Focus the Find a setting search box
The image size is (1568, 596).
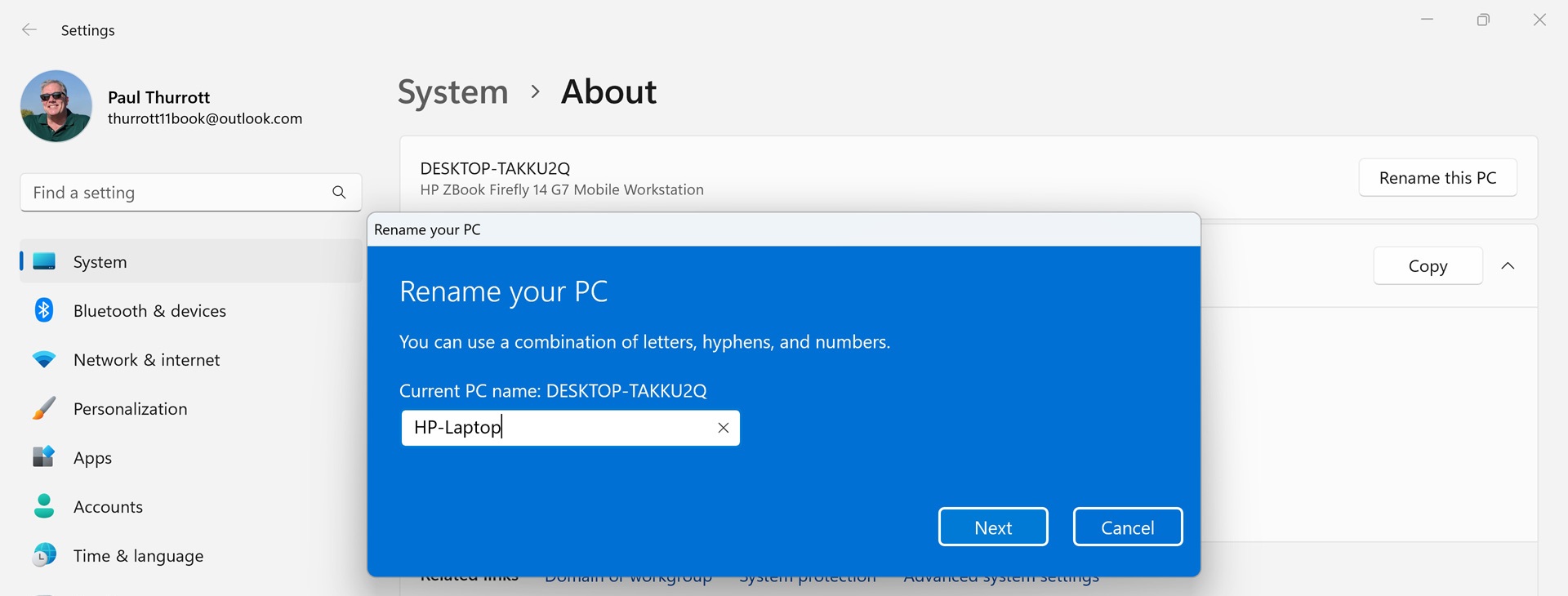pos(176,193)
